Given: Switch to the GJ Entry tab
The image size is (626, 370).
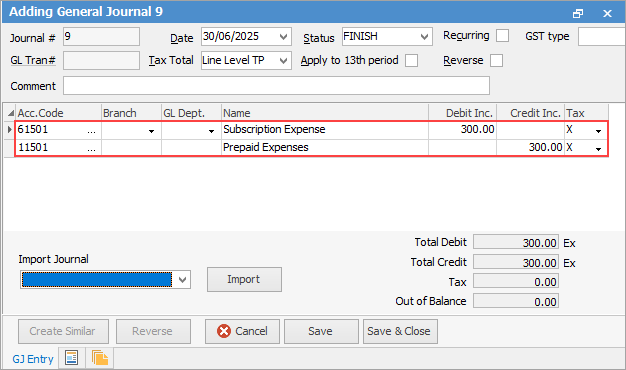Looking at the screenshot, I should pyautogui.click(x=33, y=359).
